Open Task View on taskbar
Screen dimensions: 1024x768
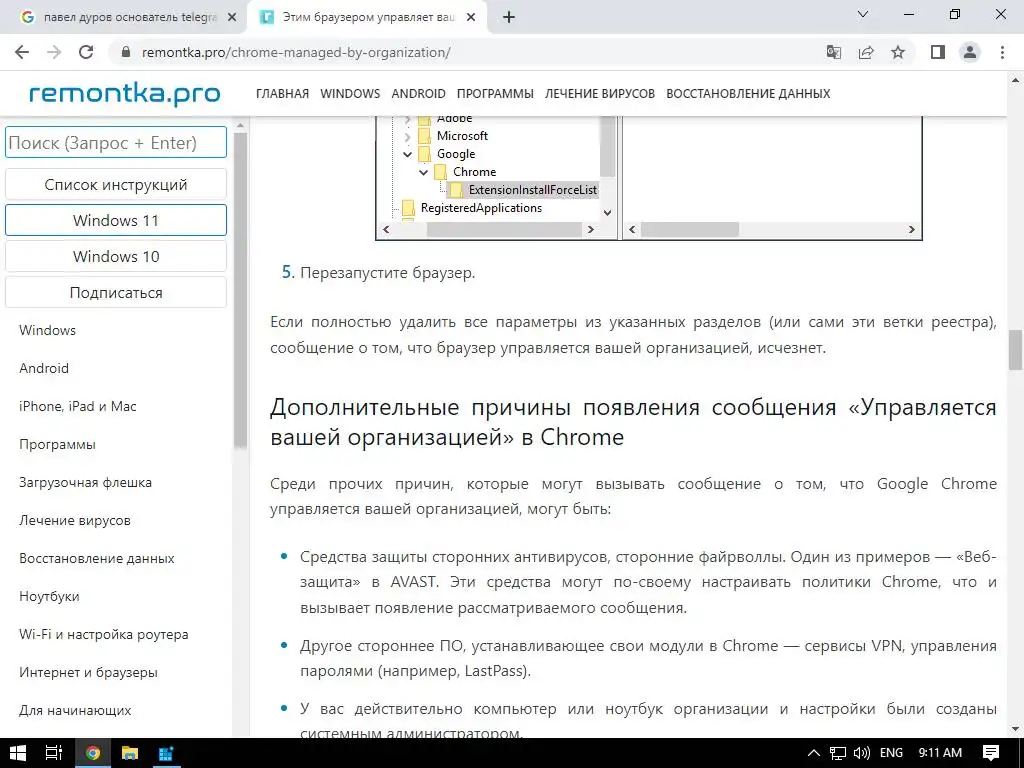point(54,753)
